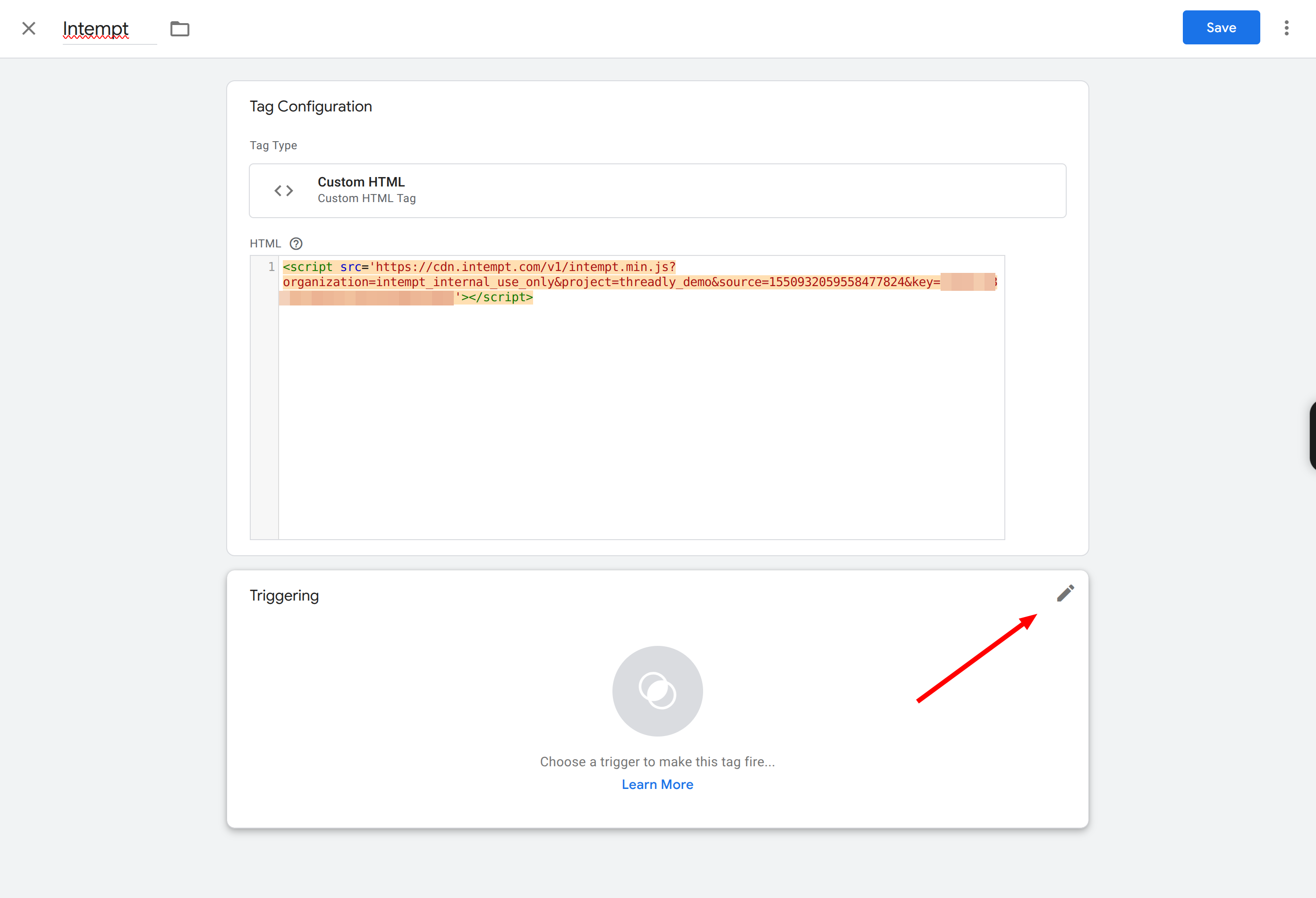Open the folder selection icon
1316x898 pixels.
pos(180,28)
